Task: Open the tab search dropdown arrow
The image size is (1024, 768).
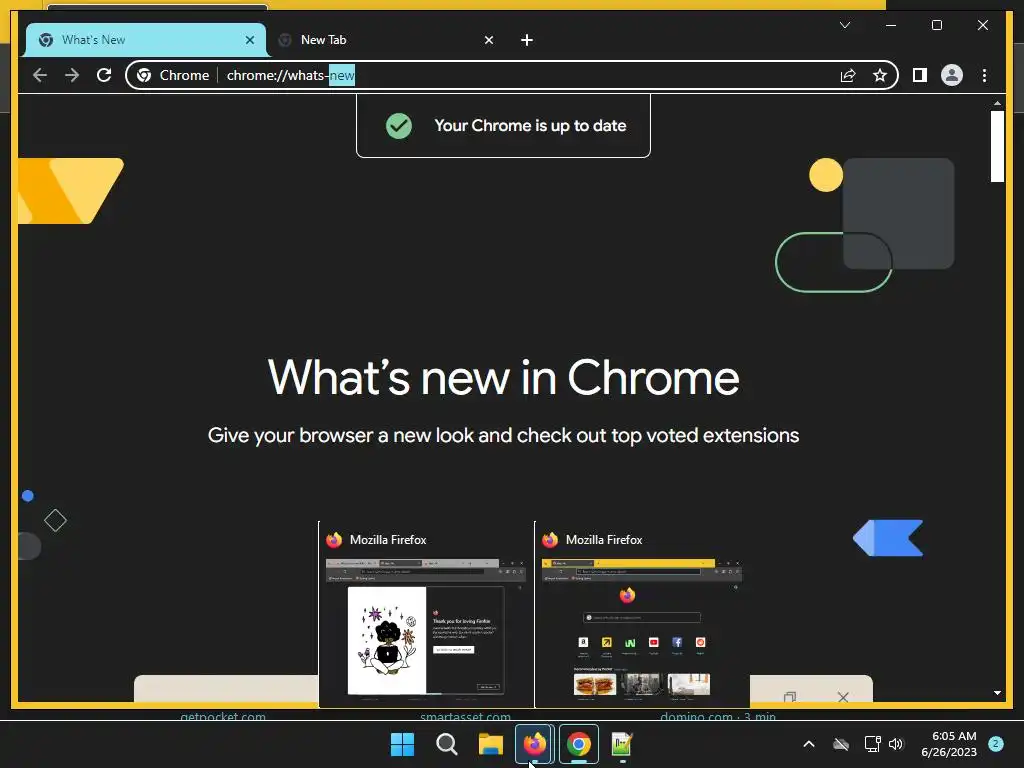Action: click(x=845, y=25)
